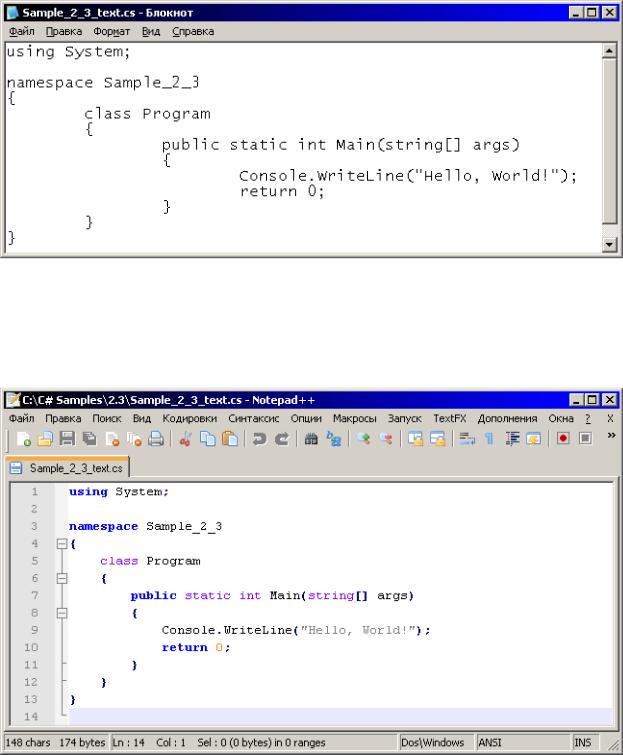Open the Поиск menu in Notepad++
The width and height of the screenshot is (623, 755).
point(107,418)
